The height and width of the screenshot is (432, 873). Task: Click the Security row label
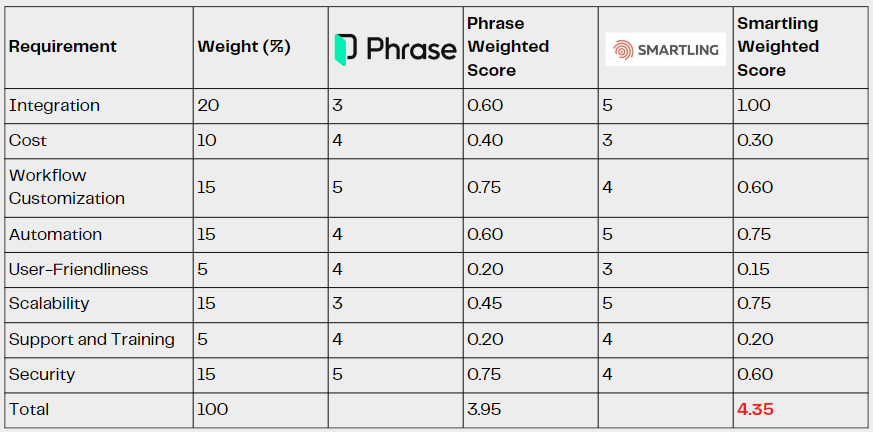42,374
